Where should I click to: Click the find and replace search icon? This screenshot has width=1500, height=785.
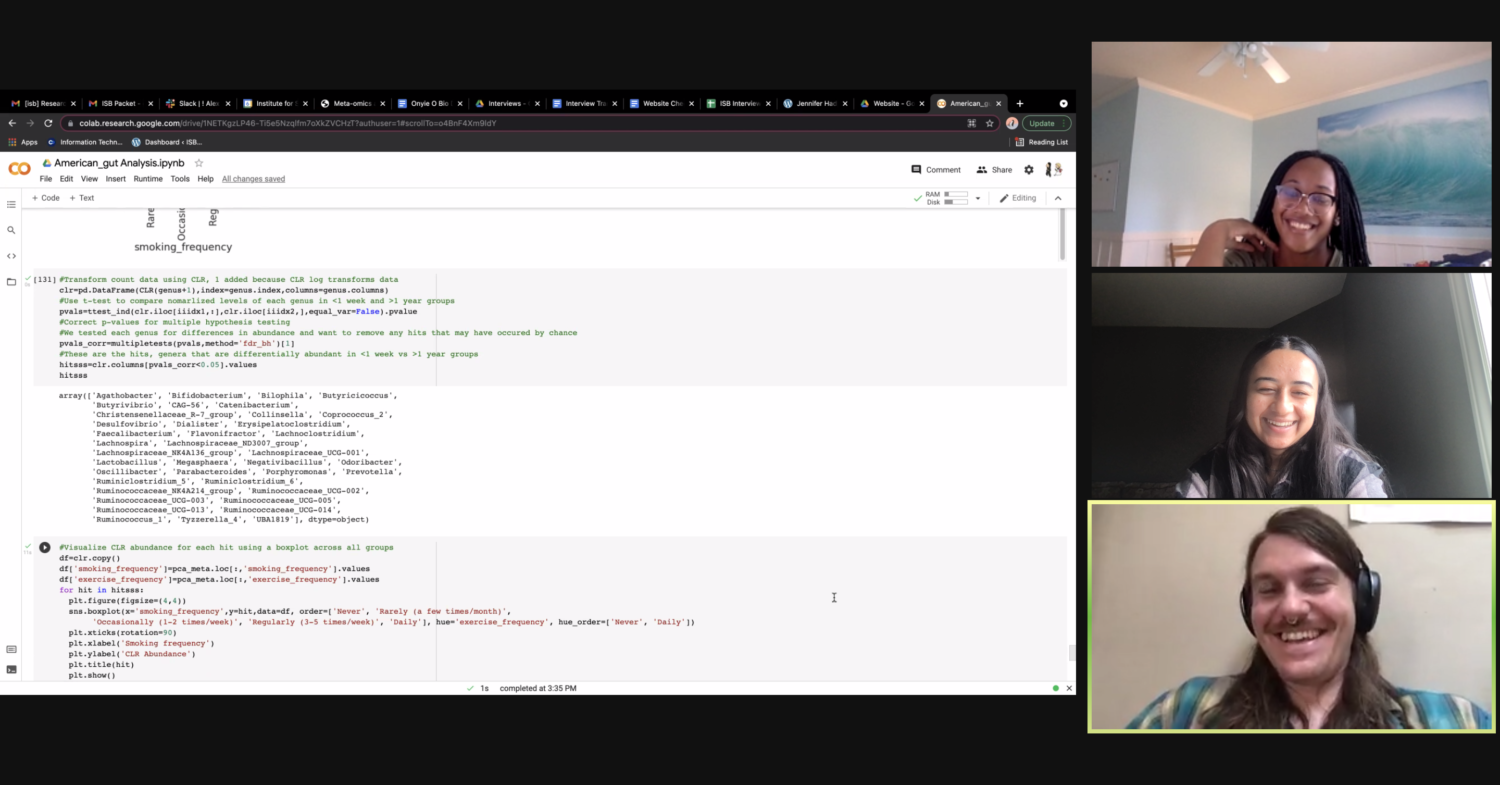[12, 230]
